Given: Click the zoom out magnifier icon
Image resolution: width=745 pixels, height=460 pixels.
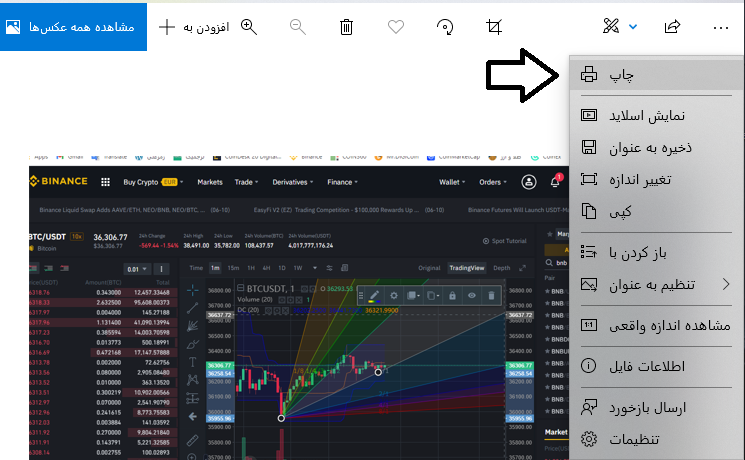Looking at the screenshot, I should (297, 27).
